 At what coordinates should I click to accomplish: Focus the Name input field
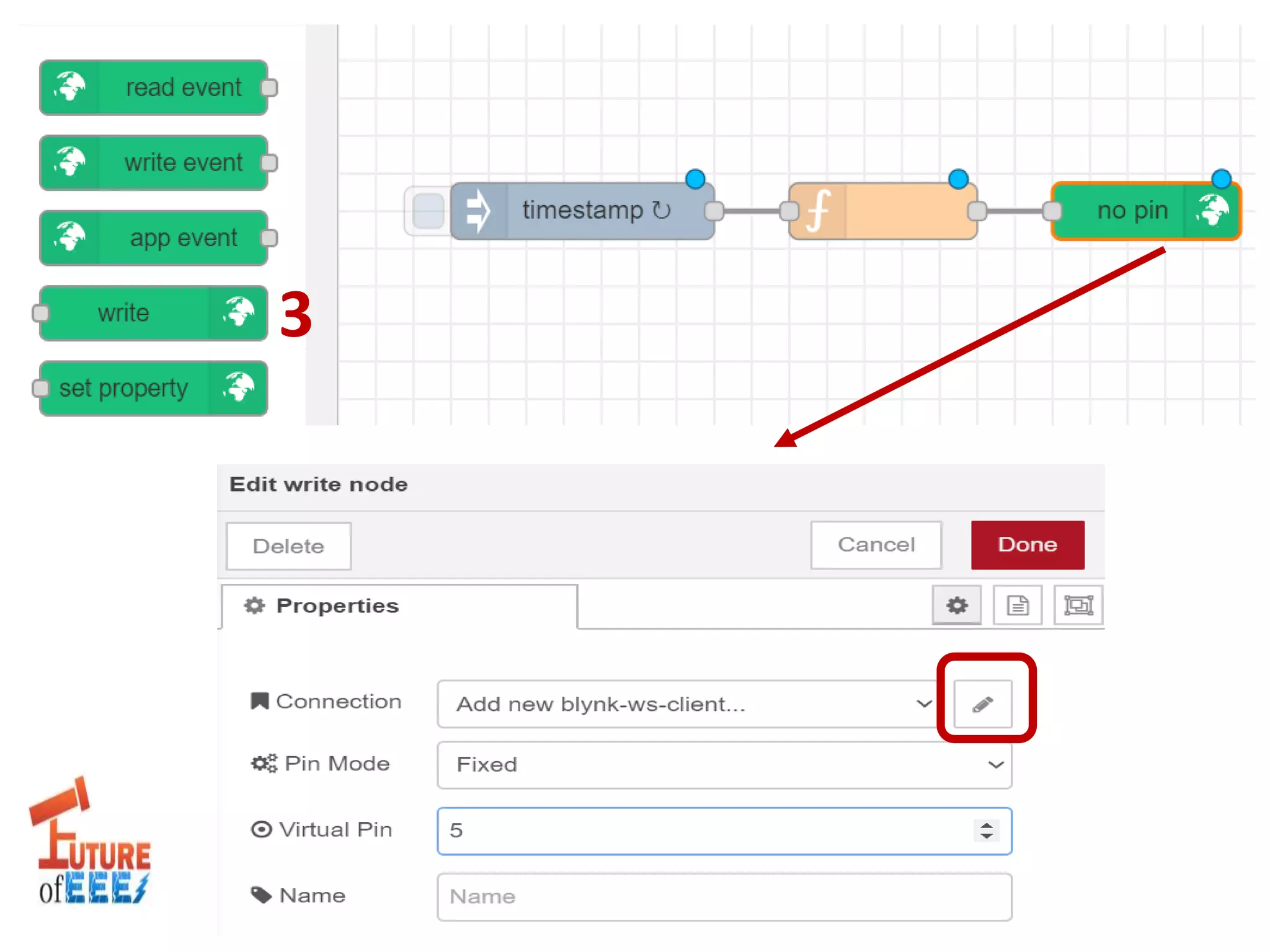[x=724, y=896]
